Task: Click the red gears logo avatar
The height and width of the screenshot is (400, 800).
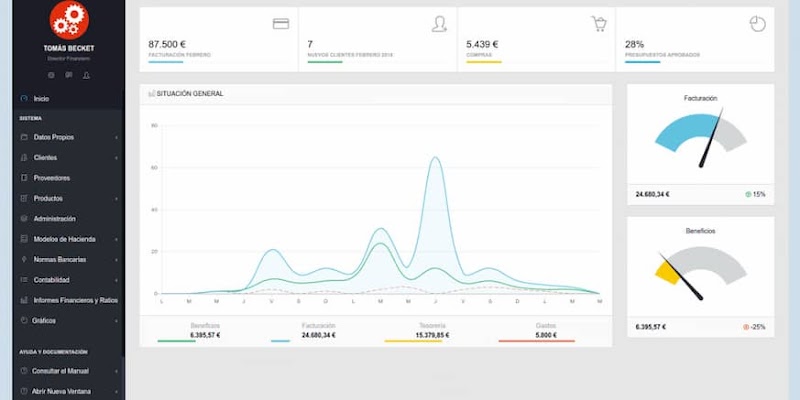Action: (x=69, y=19)
